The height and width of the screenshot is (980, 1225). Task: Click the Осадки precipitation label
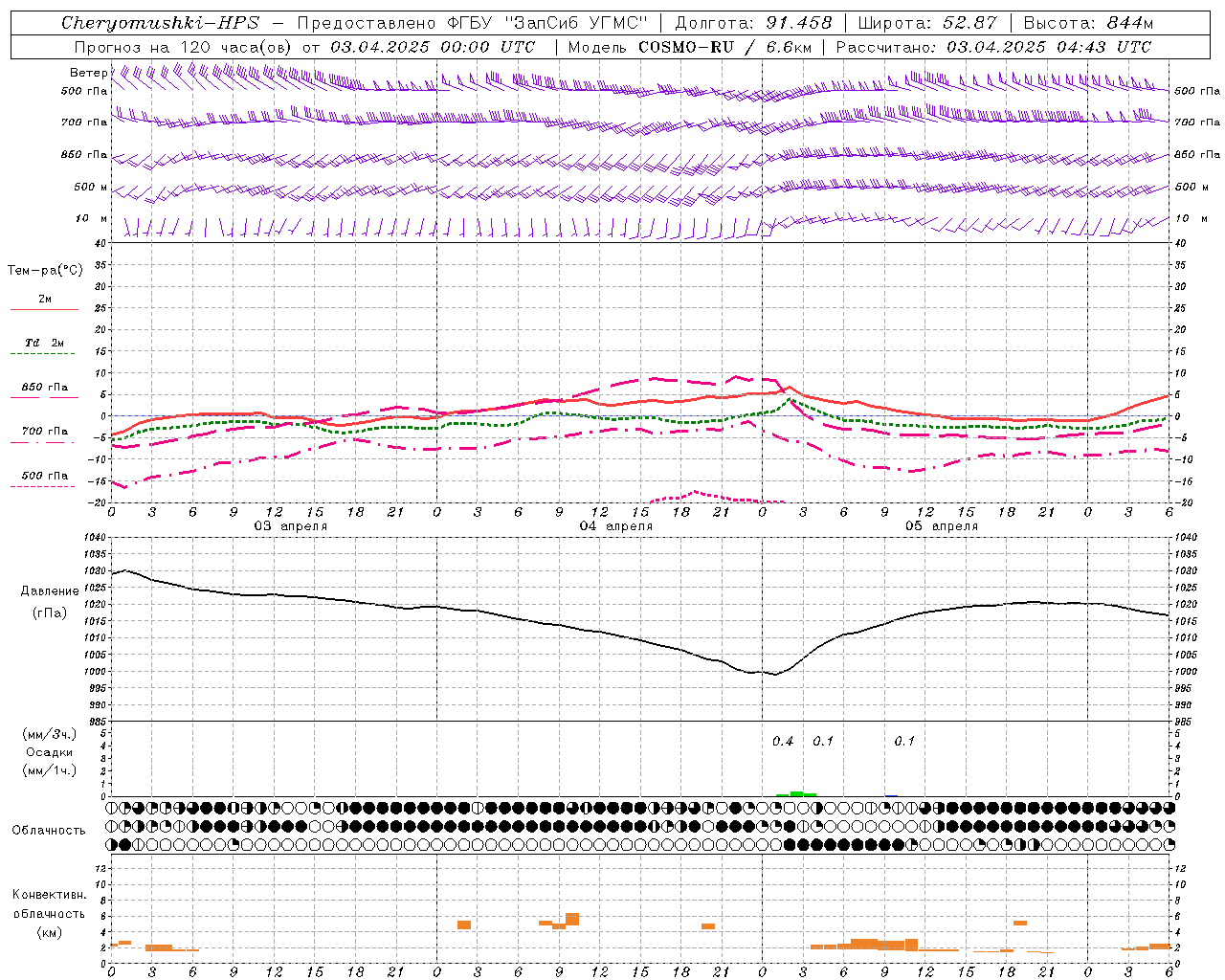pyautogui.click(x=50, y=752)
